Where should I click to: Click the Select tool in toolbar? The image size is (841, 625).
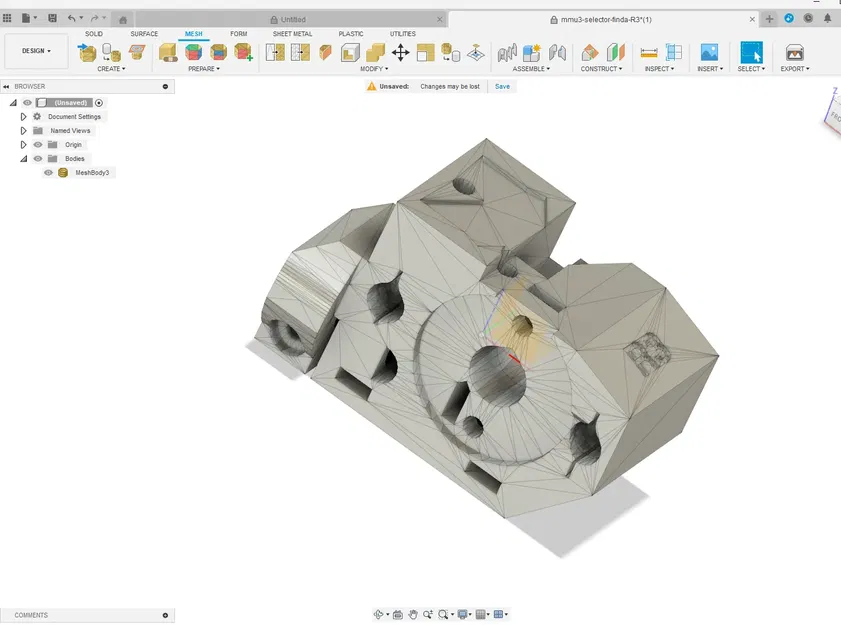[x=751, y=52]
